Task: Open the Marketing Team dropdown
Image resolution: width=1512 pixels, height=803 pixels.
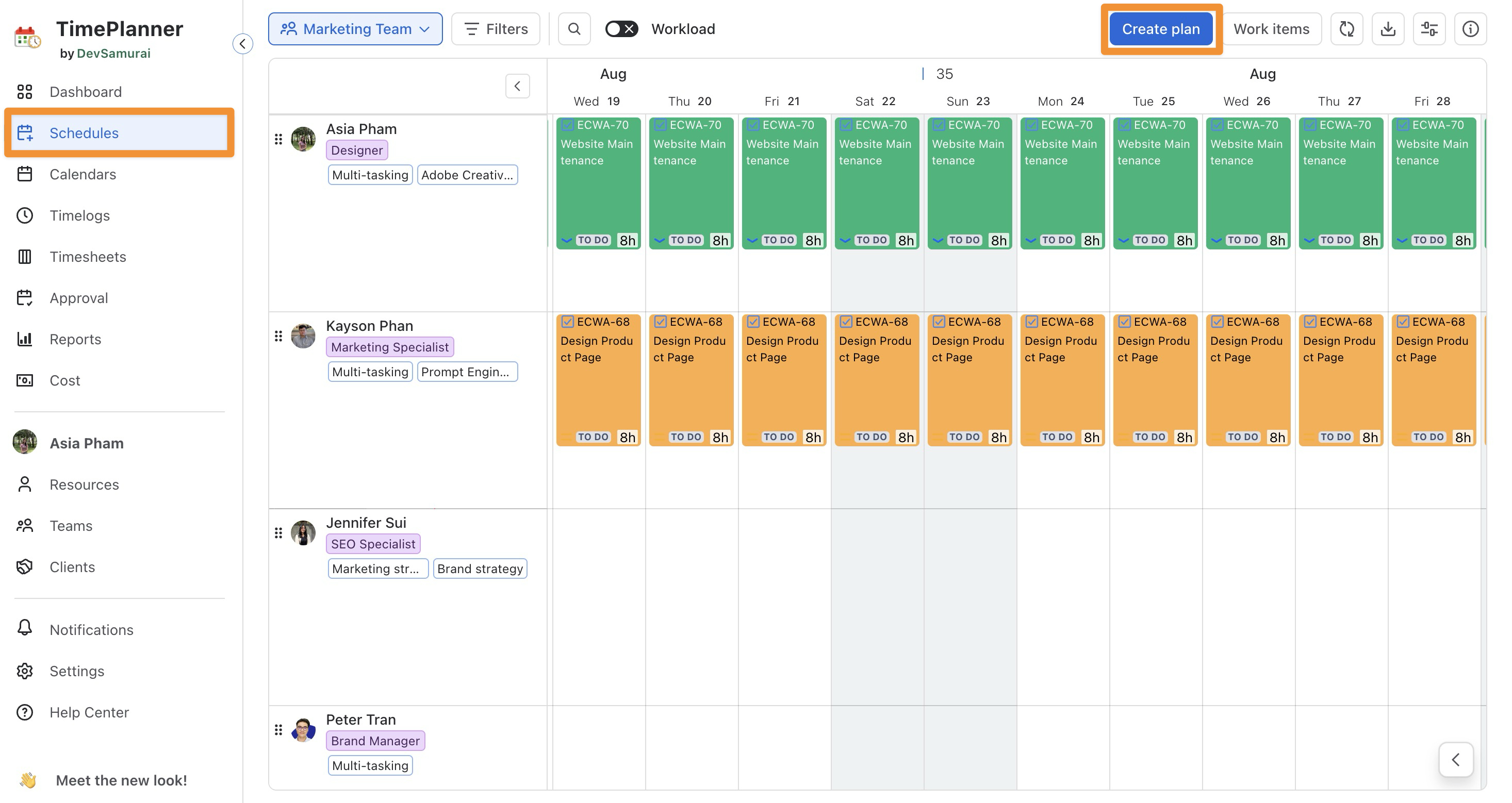Action: tap(356, 29)
